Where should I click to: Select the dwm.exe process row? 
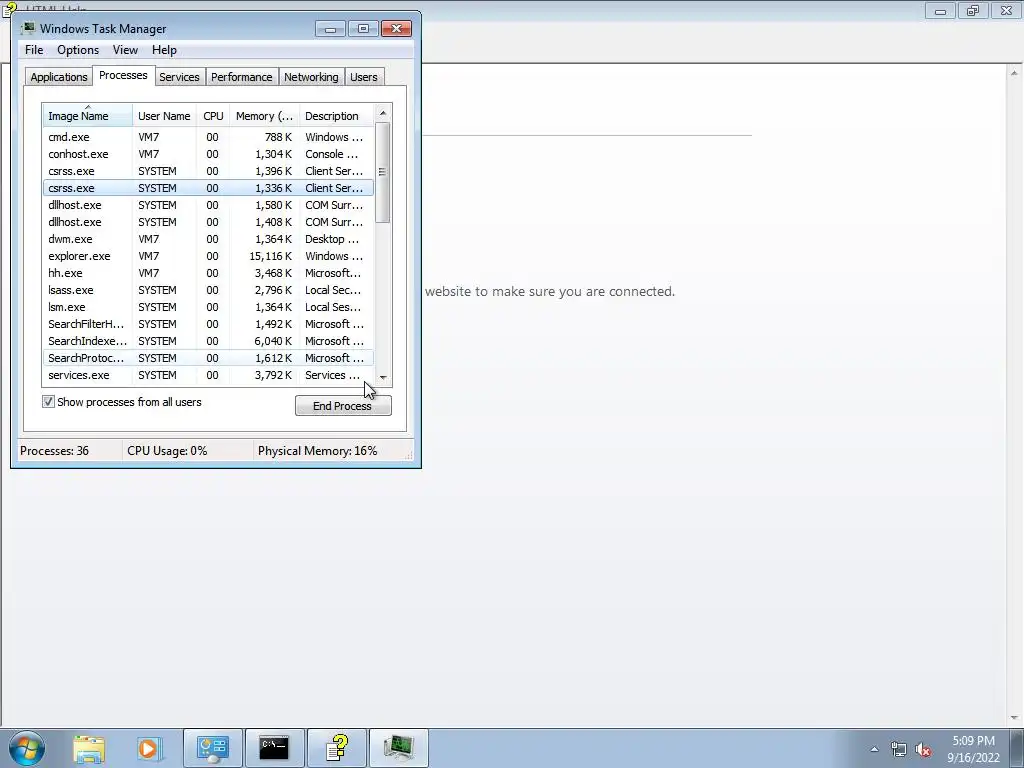[208, 239]
